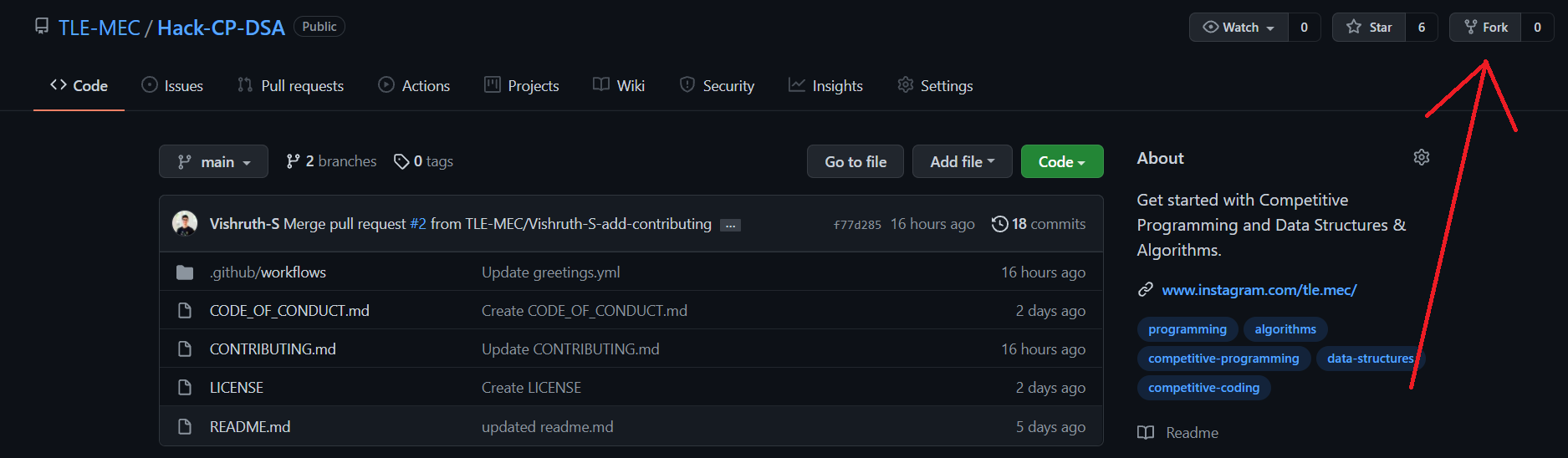This screenshot has height=458, width=1568.
Task: Click the link icon beside Instagram URL
Action: tap(1146, 289)
